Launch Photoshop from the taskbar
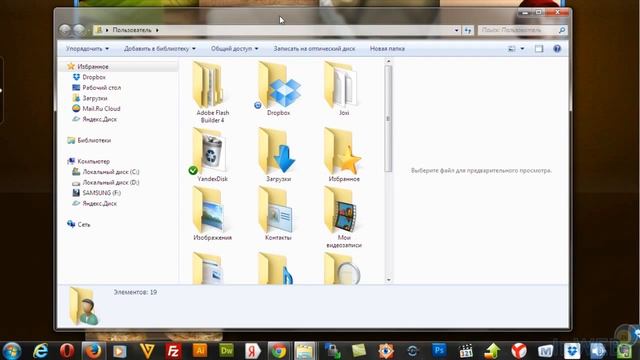 (439, 350)
